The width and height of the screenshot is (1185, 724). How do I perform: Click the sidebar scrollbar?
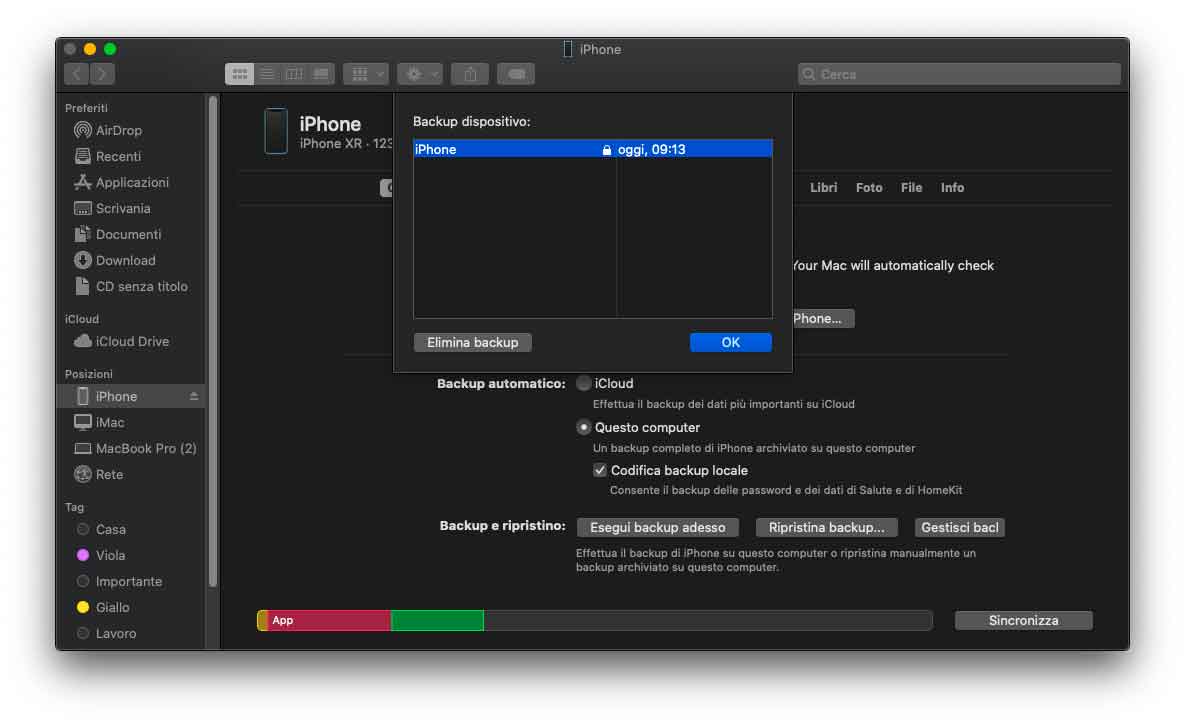point(213,340)
